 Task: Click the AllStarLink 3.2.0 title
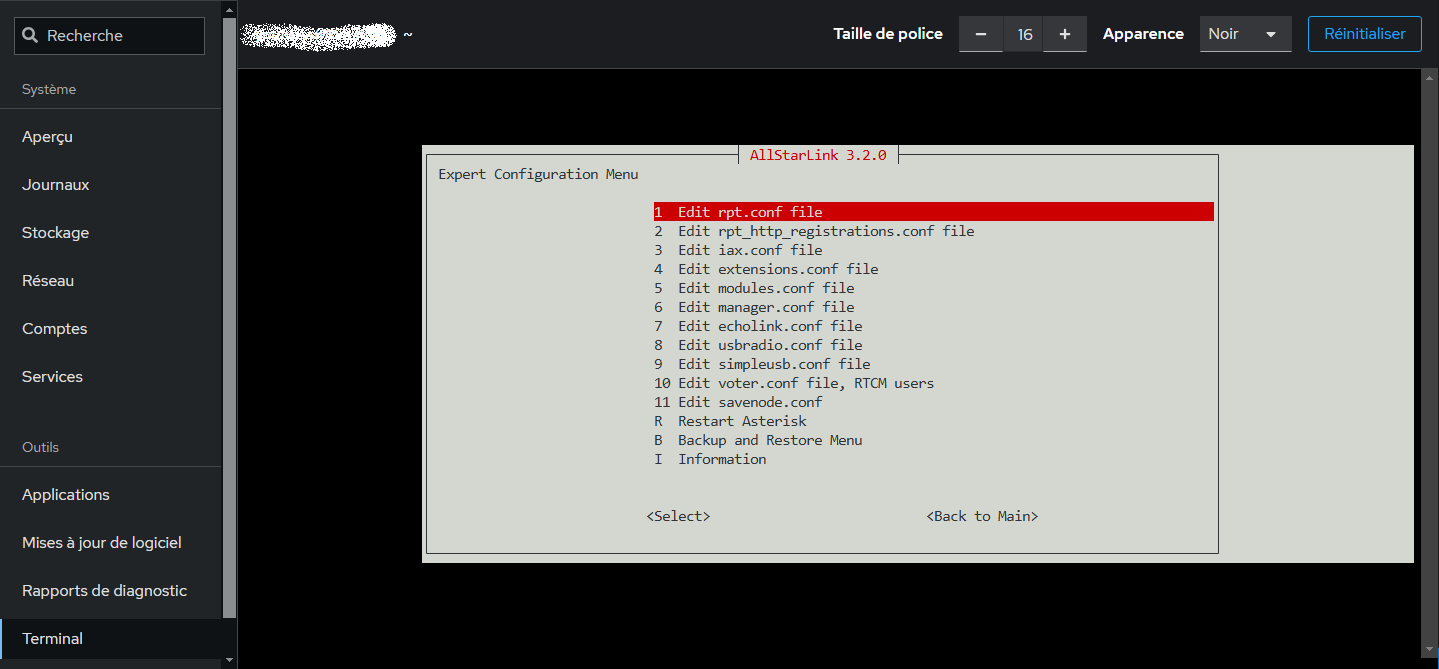point(818,155)
